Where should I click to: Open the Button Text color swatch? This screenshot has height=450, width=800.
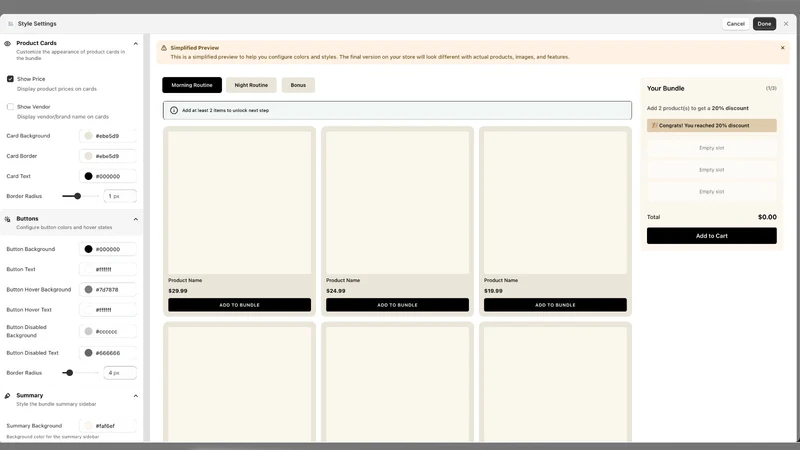(x=88, y=269)
